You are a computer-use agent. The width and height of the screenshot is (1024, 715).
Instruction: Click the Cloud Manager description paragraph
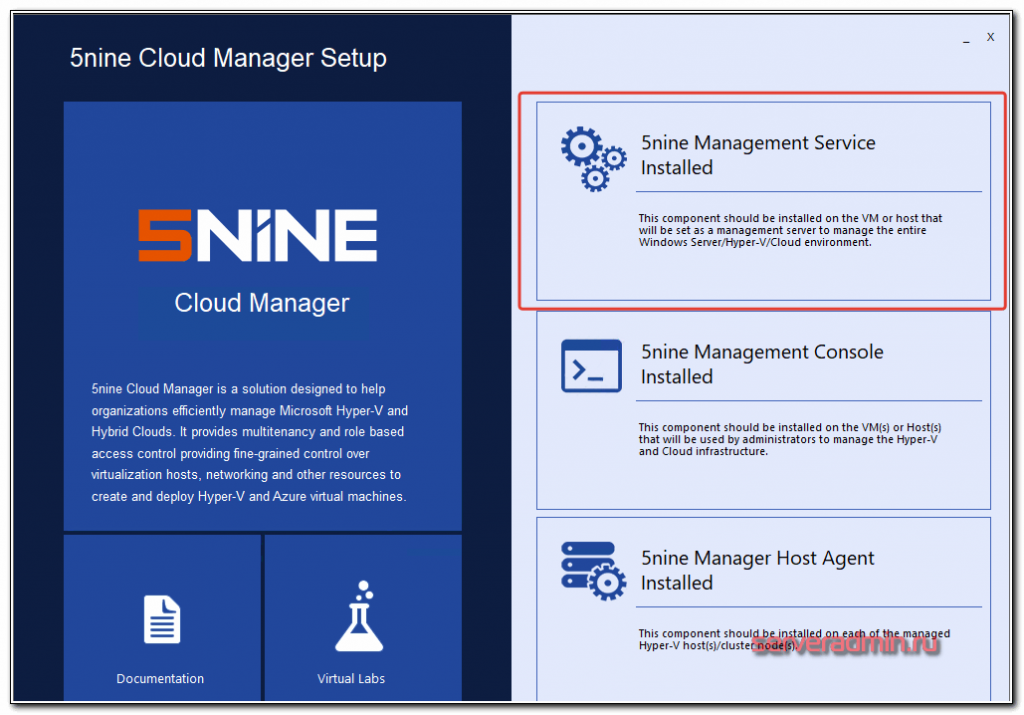pyautogui.click(x=249, y=443)
